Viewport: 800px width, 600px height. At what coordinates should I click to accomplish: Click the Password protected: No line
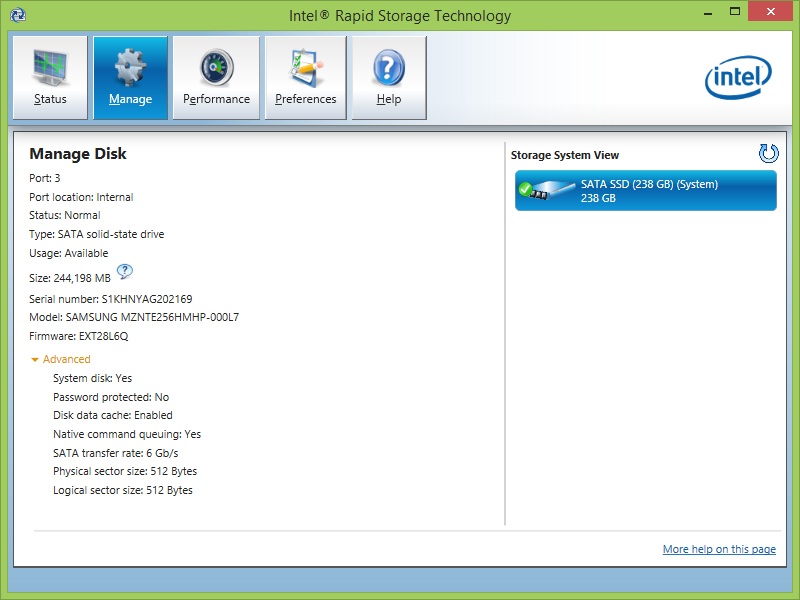coord(111,397)
